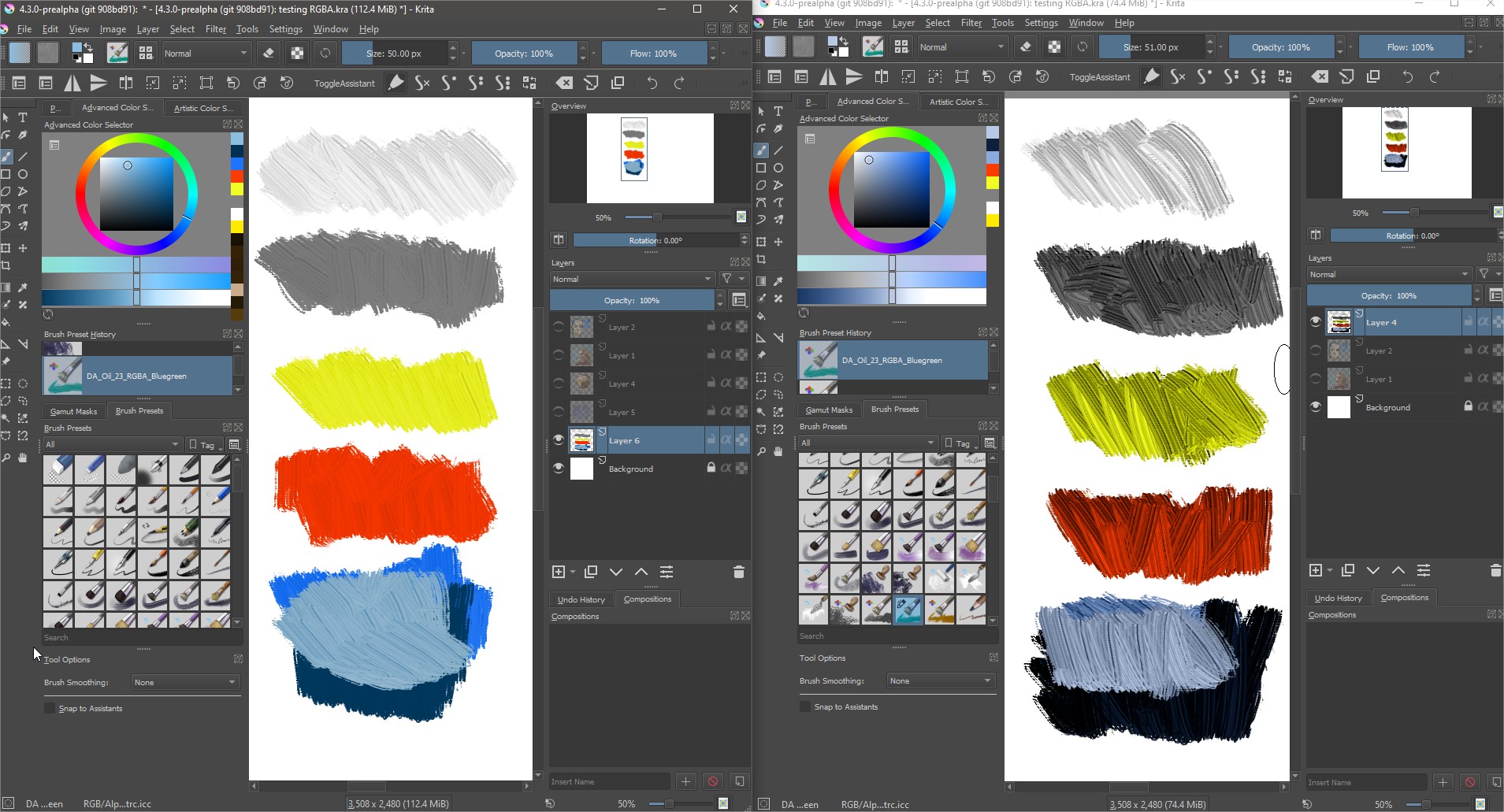Viewport: 1504px width, 812px height.
Task: Toggle eraser mode in left window toolbar
Action: (x=269, y=54)
